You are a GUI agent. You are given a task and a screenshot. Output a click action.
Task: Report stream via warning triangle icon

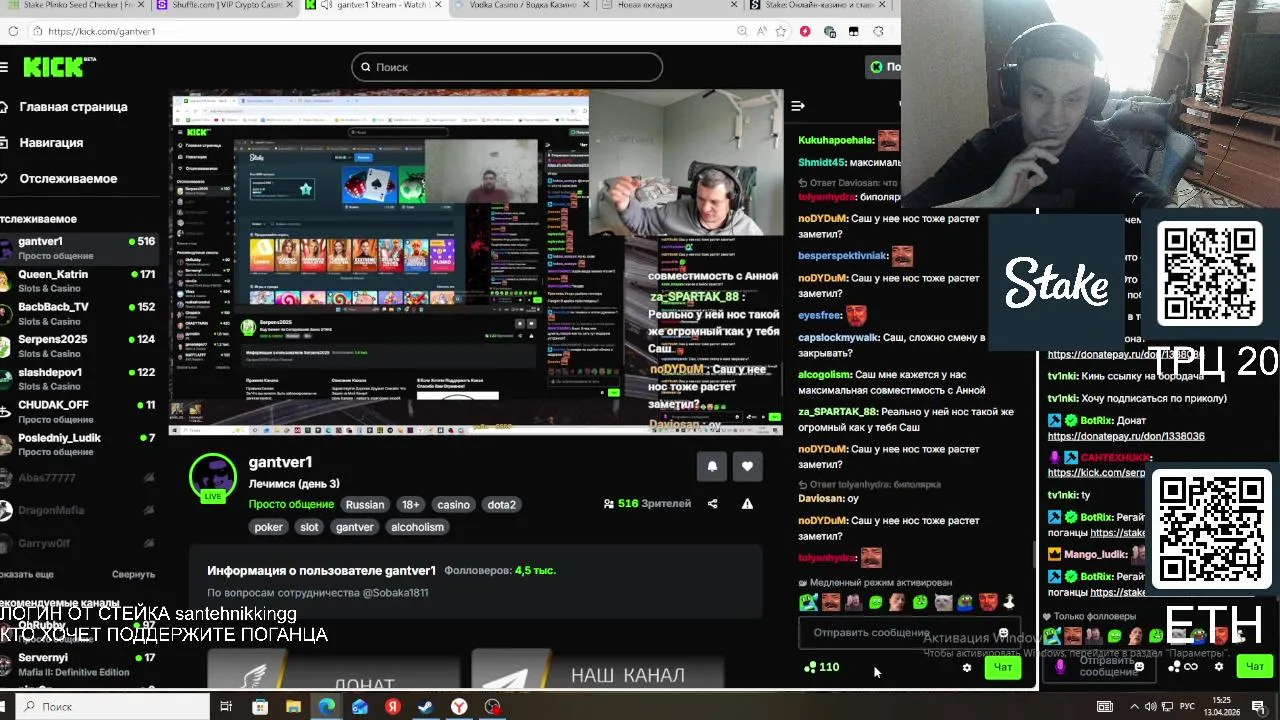point(747,504)
